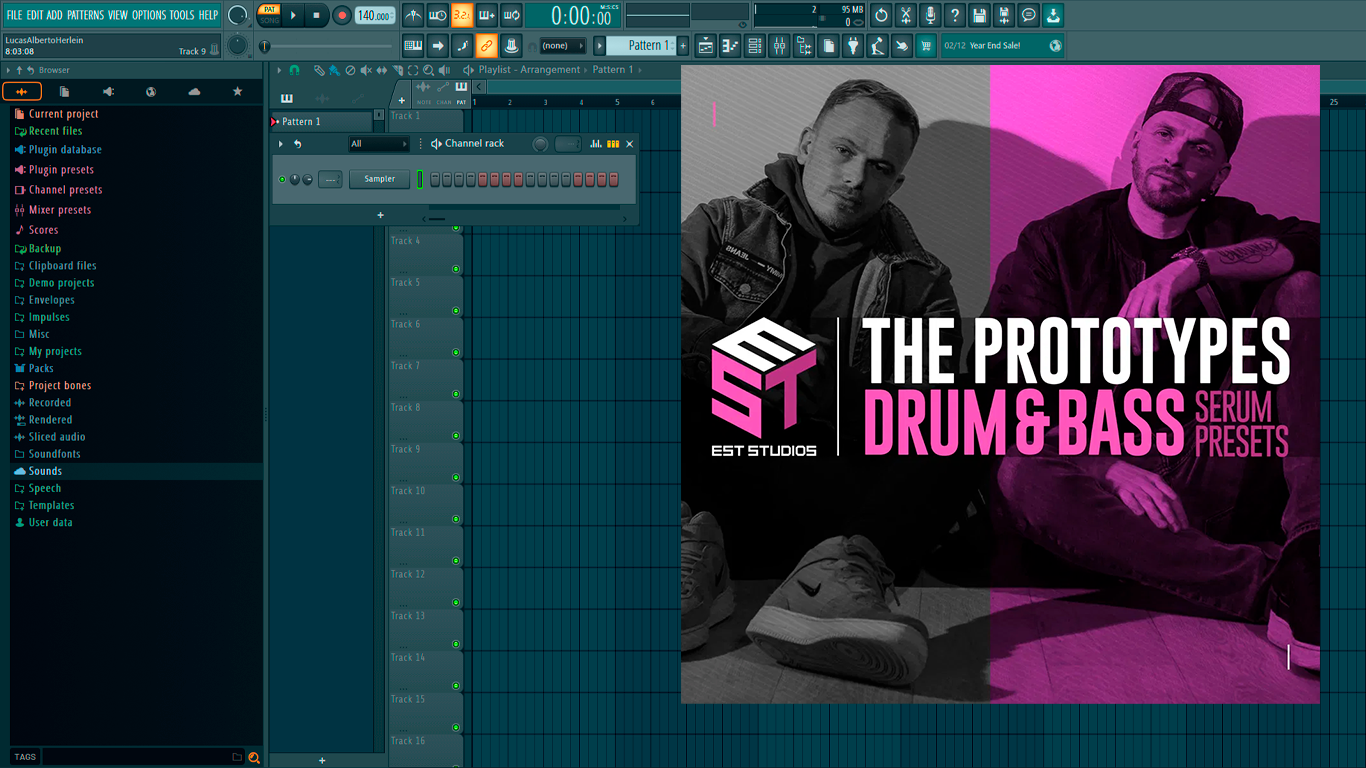Click the Sampler channel volume knob
Screen dimensions: 1366x768
[x=307, y=179]
